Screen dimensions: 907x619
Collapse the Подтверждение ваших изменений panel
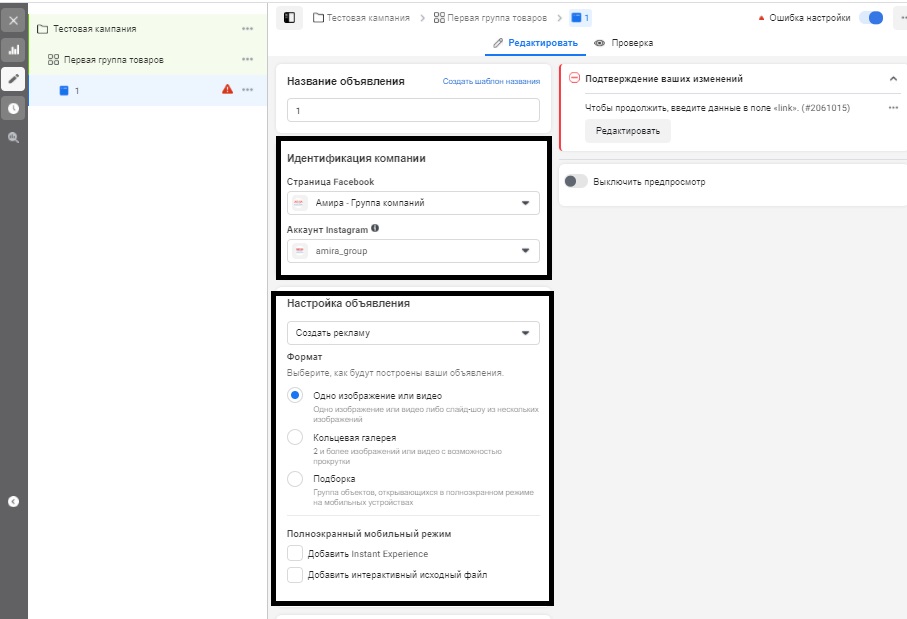[x=893, y=79]
